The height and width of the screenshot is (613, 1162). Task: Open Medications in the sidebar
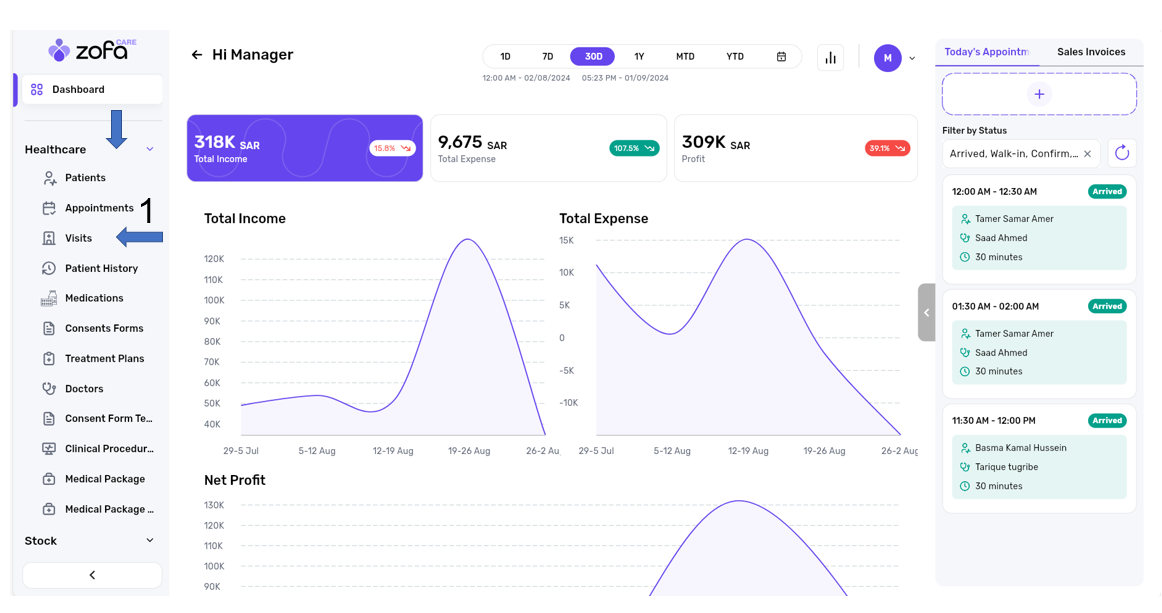point(94,298)
